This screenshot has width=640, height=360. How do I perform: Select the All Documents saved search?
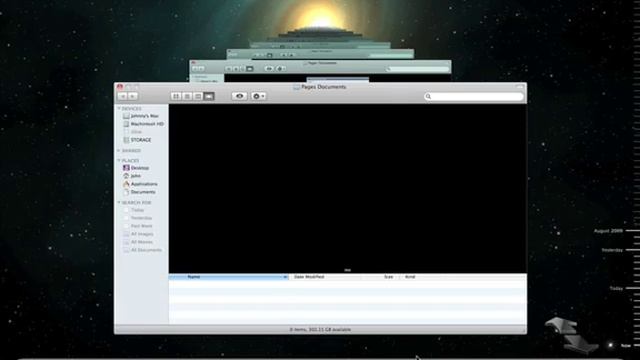[142, 250]
